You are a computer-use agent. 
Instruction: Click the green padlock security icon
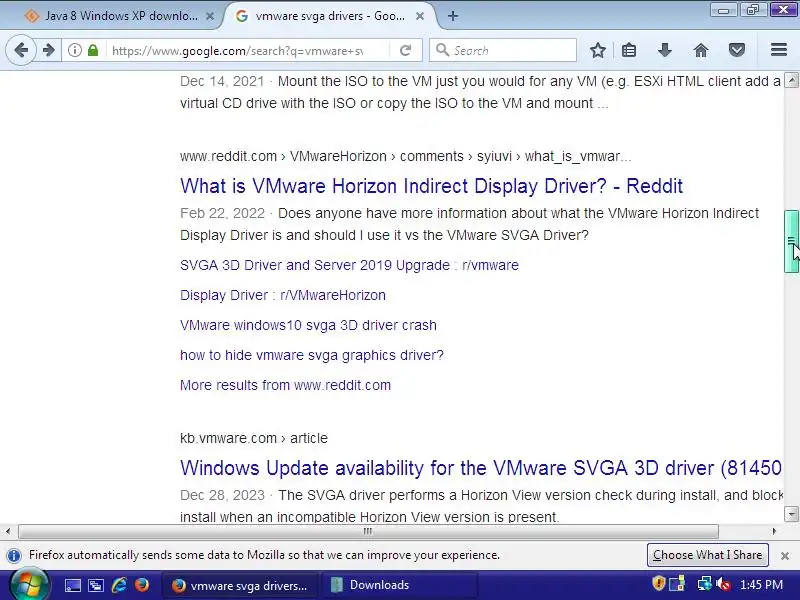pos(92,50)
